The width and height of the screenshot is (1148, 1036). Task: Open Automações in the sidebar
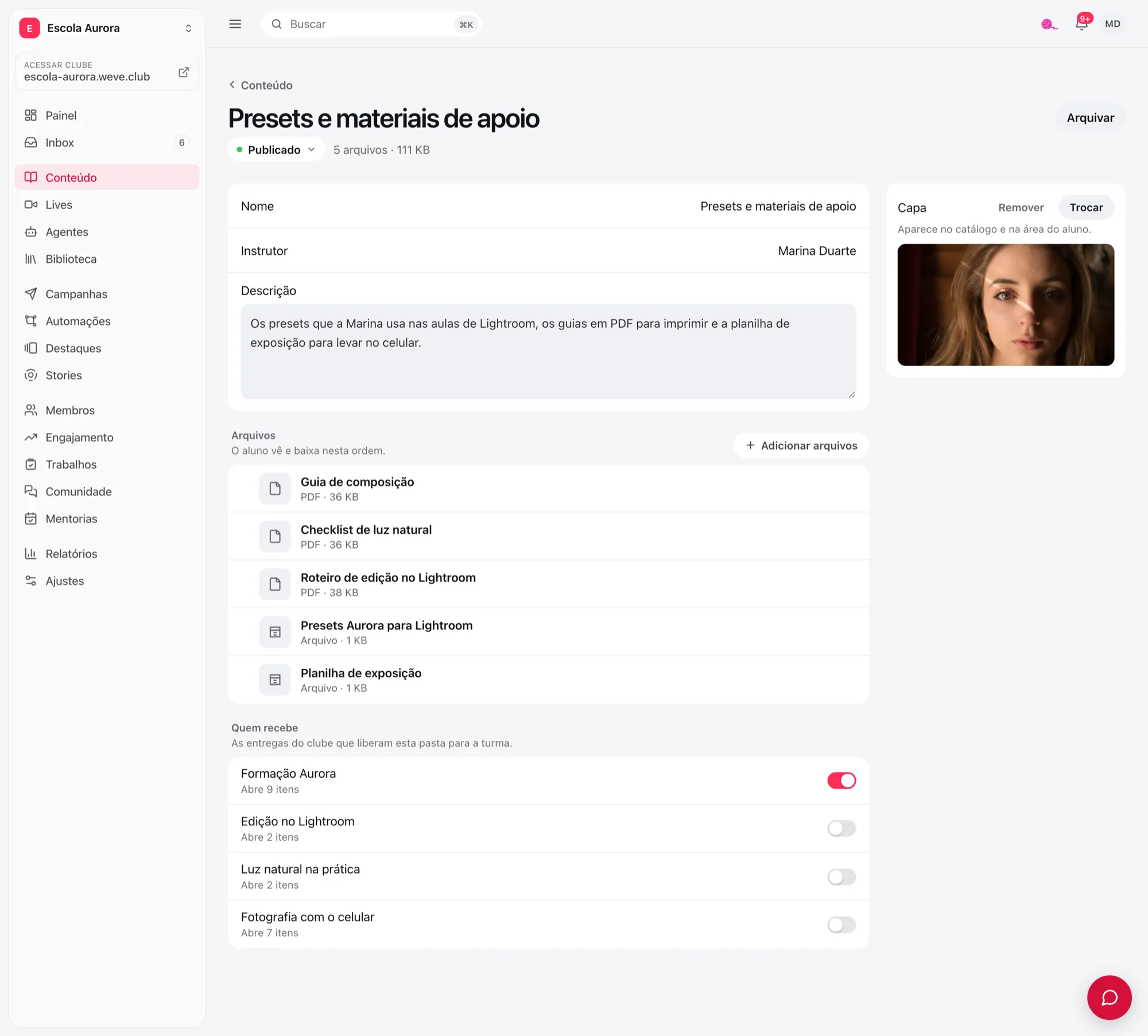pos(107,321)
